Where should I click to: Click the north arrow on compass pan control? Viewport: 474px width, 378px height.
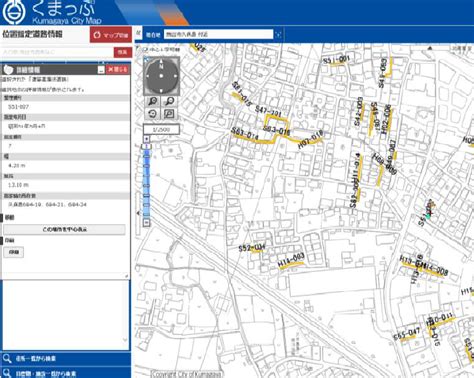pyautogui.click(x=161, y=62)
